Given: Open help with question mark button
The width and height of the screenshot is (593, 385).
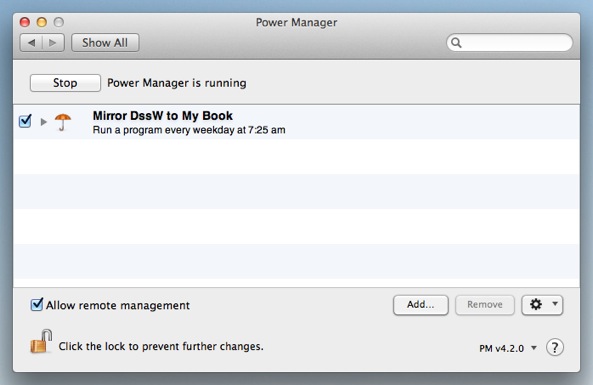Looking at the screenshot, I should coord(555,348).
